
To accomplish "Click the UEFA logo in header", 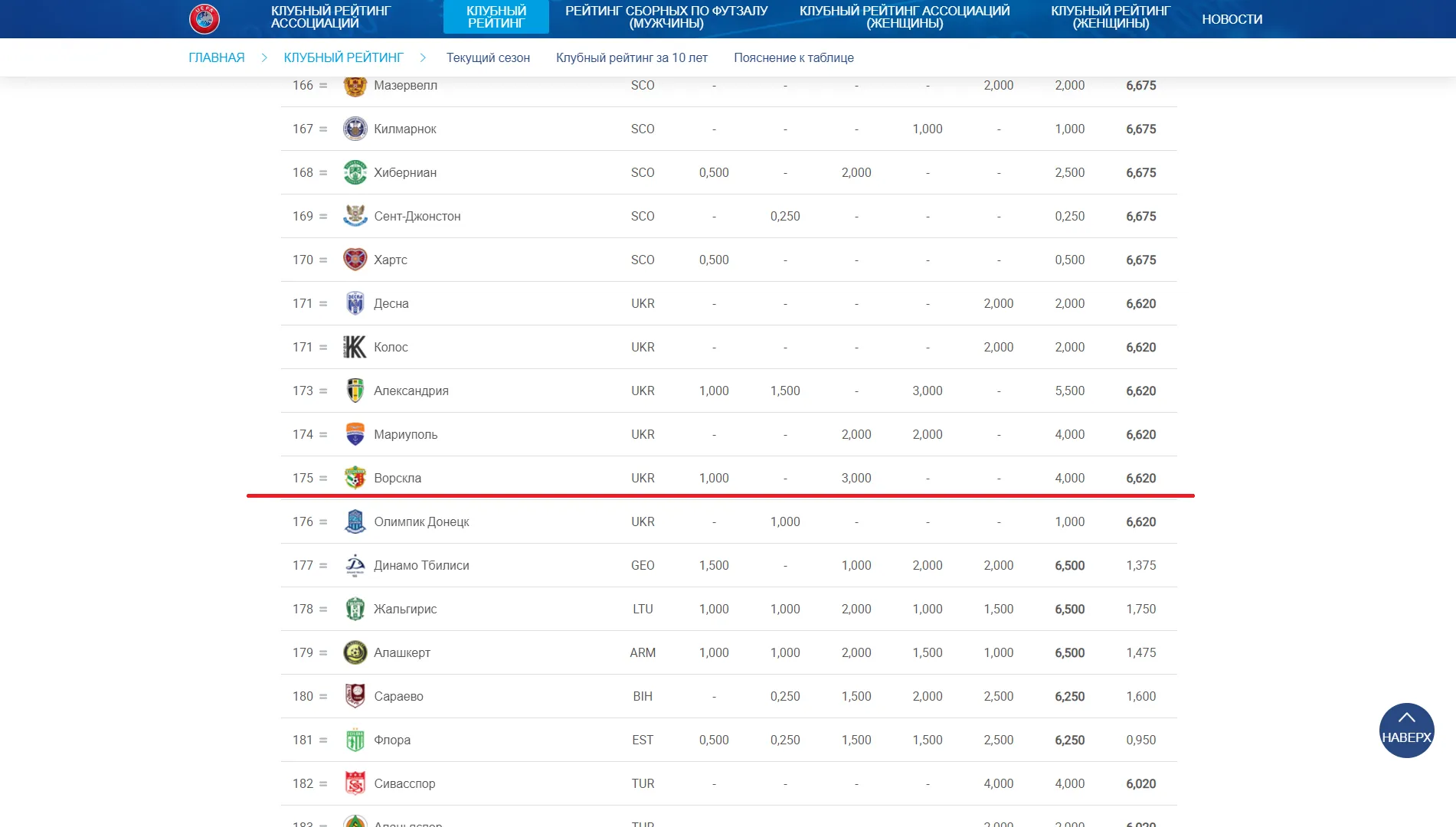I will (x=204, y=18).
